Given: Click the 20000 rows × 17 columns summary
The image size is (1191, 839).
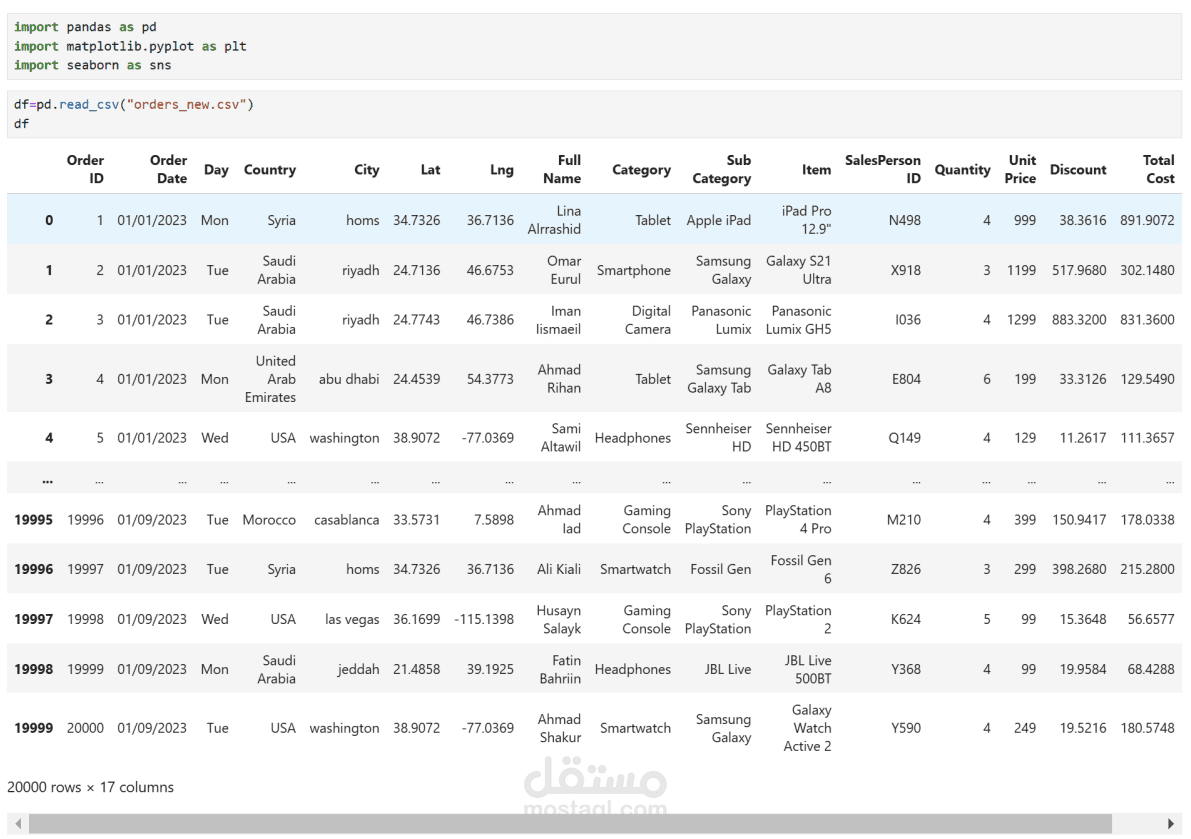Looking at the screenshot, I should pos(90,787).
